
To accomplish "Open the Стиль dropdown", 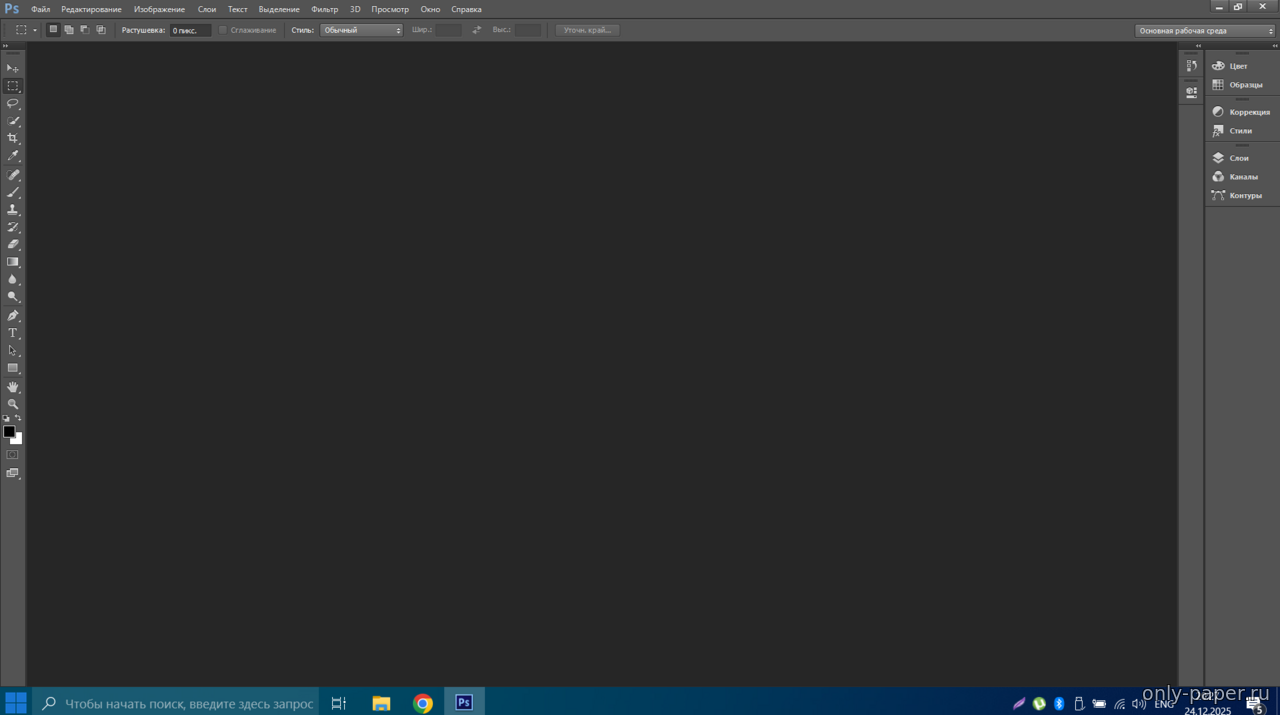I will pos(361,30).
